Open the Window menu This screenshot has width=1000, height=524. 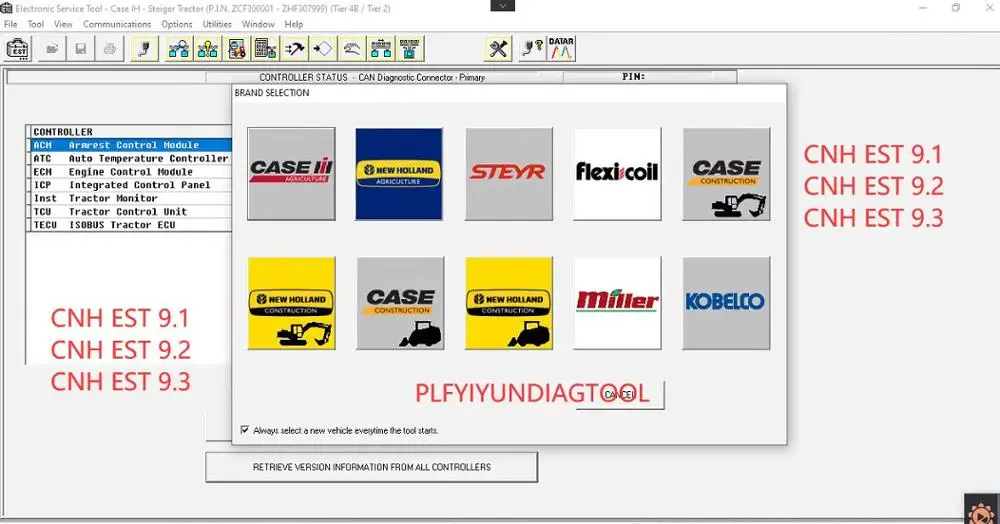pyautogui.click(x=258, y=24)
